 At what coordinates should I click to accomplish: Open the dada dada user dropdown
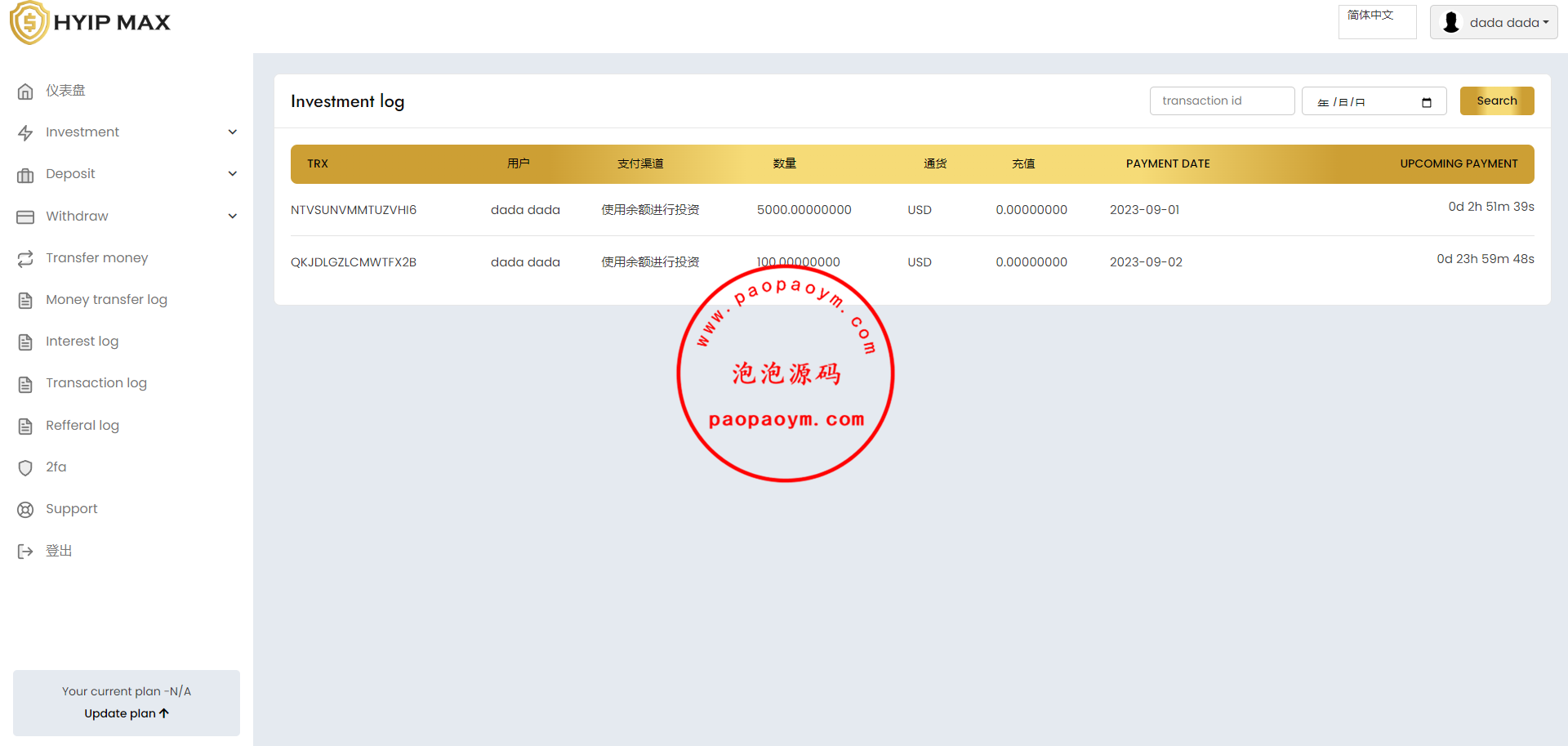(x=1494, y=23)
